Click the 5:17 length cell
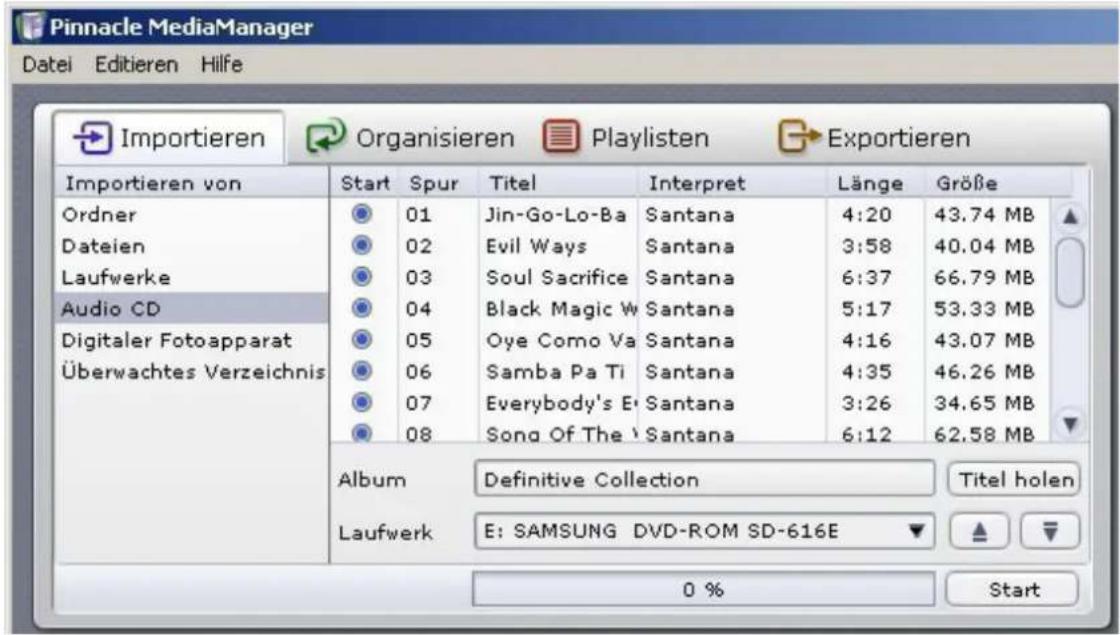Screen dimensions: 1120x635 (x=866, y=309)
